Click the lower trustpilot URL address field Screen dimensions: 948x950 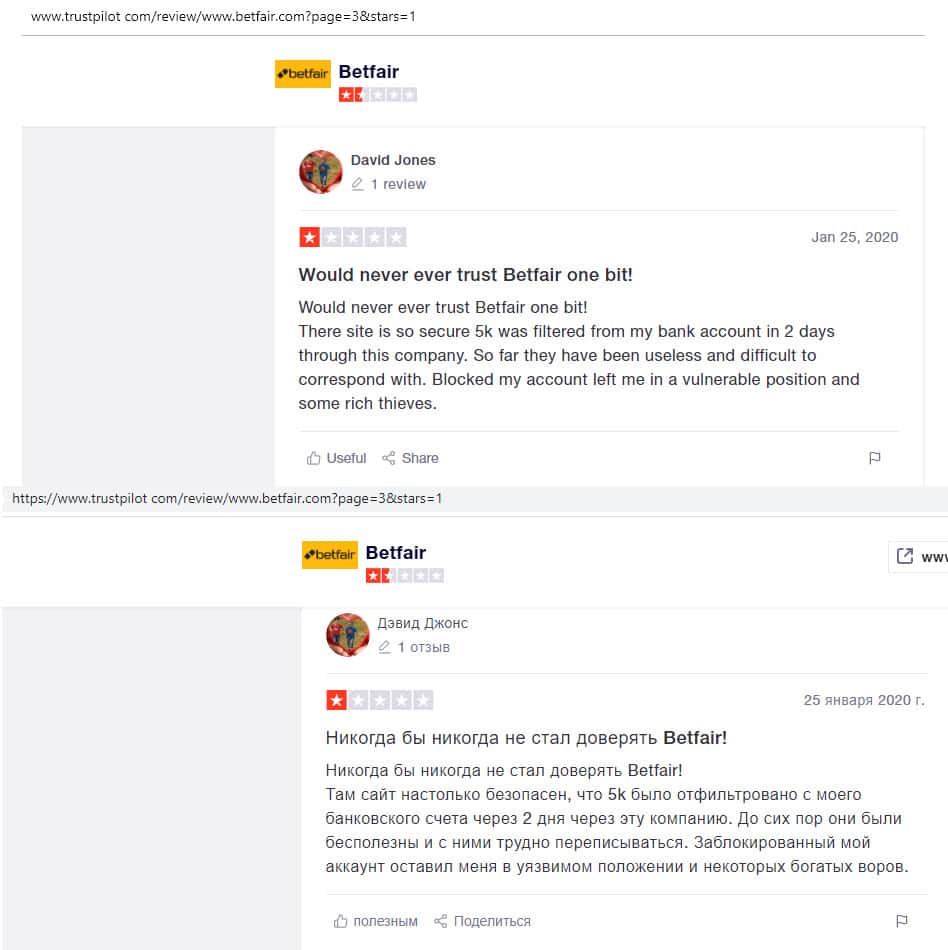[474, 499]
